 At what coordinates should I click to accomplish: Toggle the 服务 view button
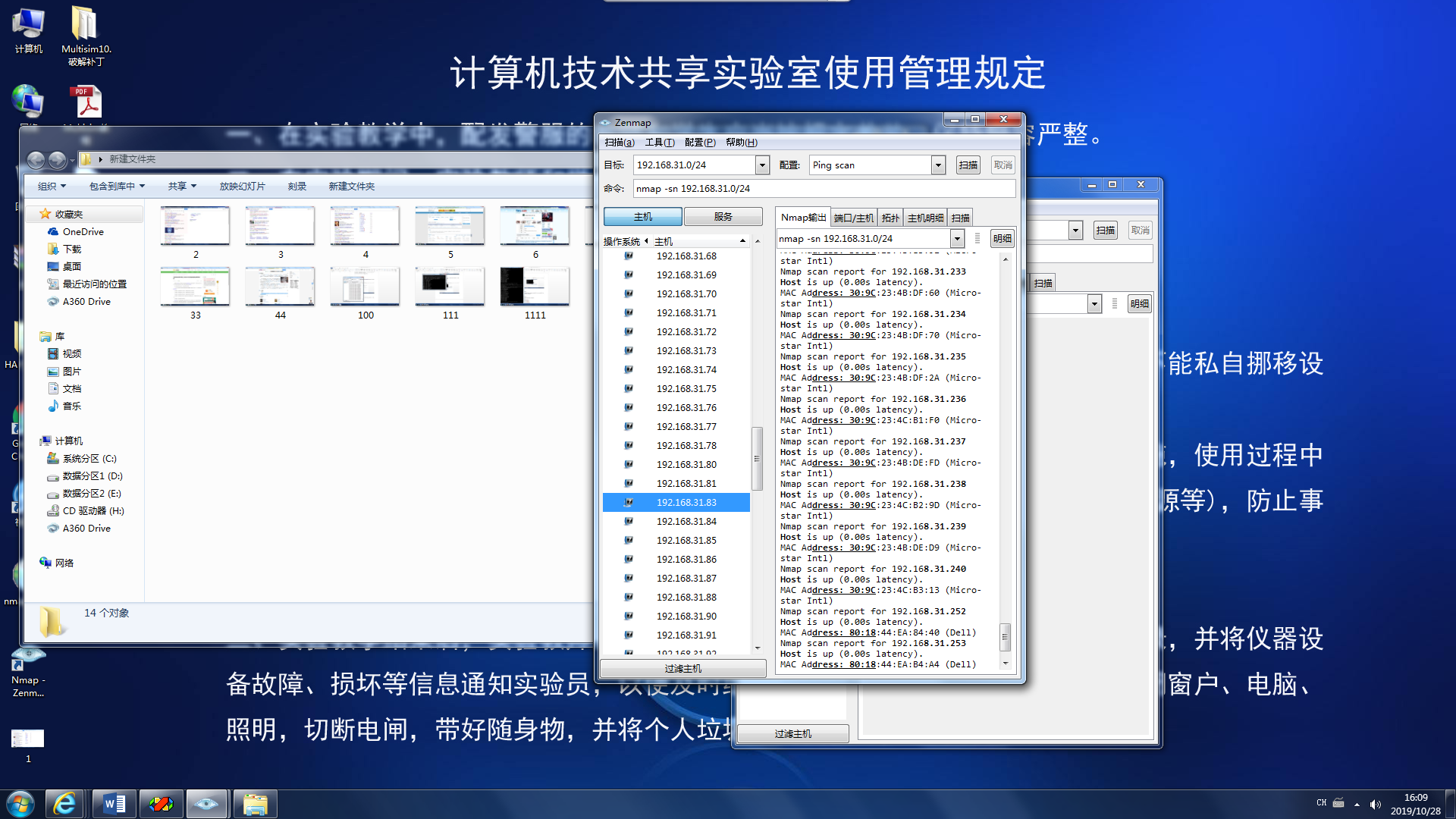[723, 217]
